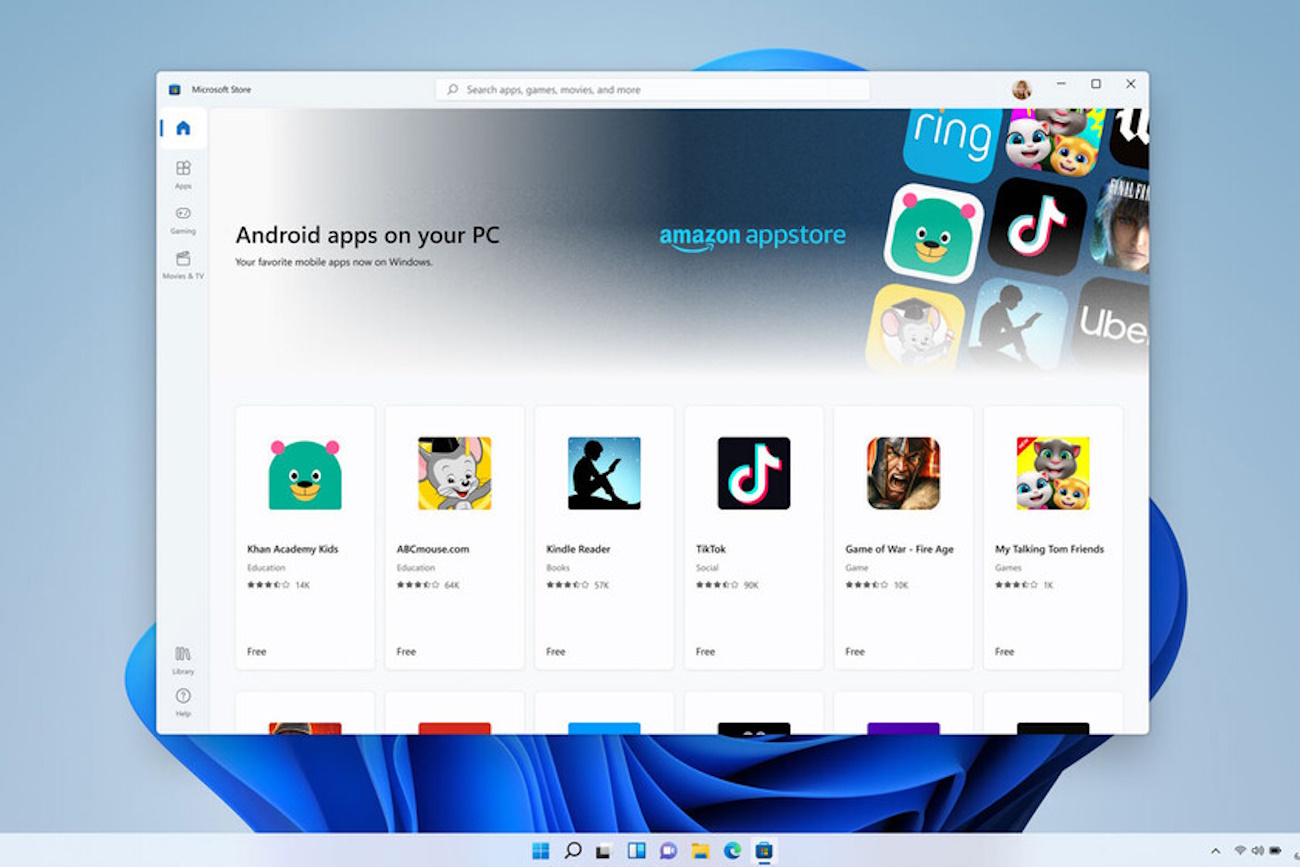Click the ABCmouse icon in the banner

tap(915, 328)
